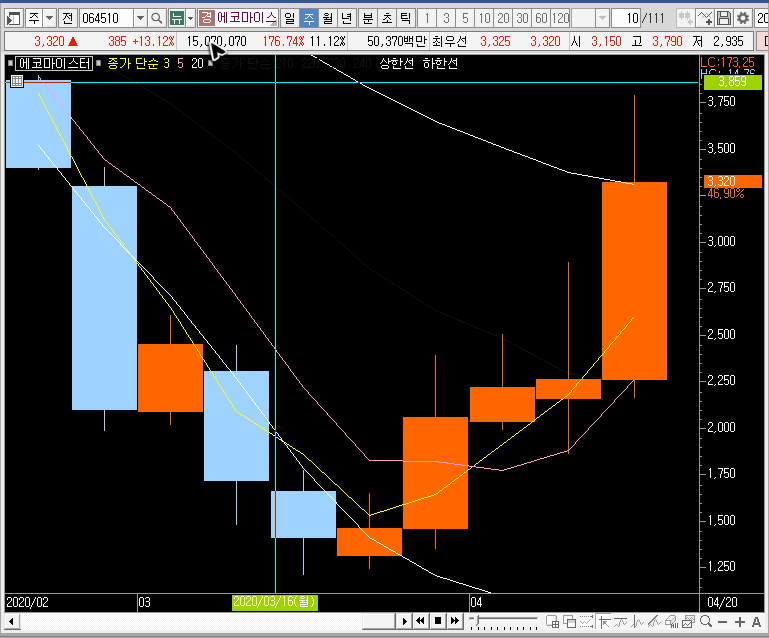Click the greyed candlestick add icon in top toolbar
Screen dimensions: 769x638
(685, 19)
